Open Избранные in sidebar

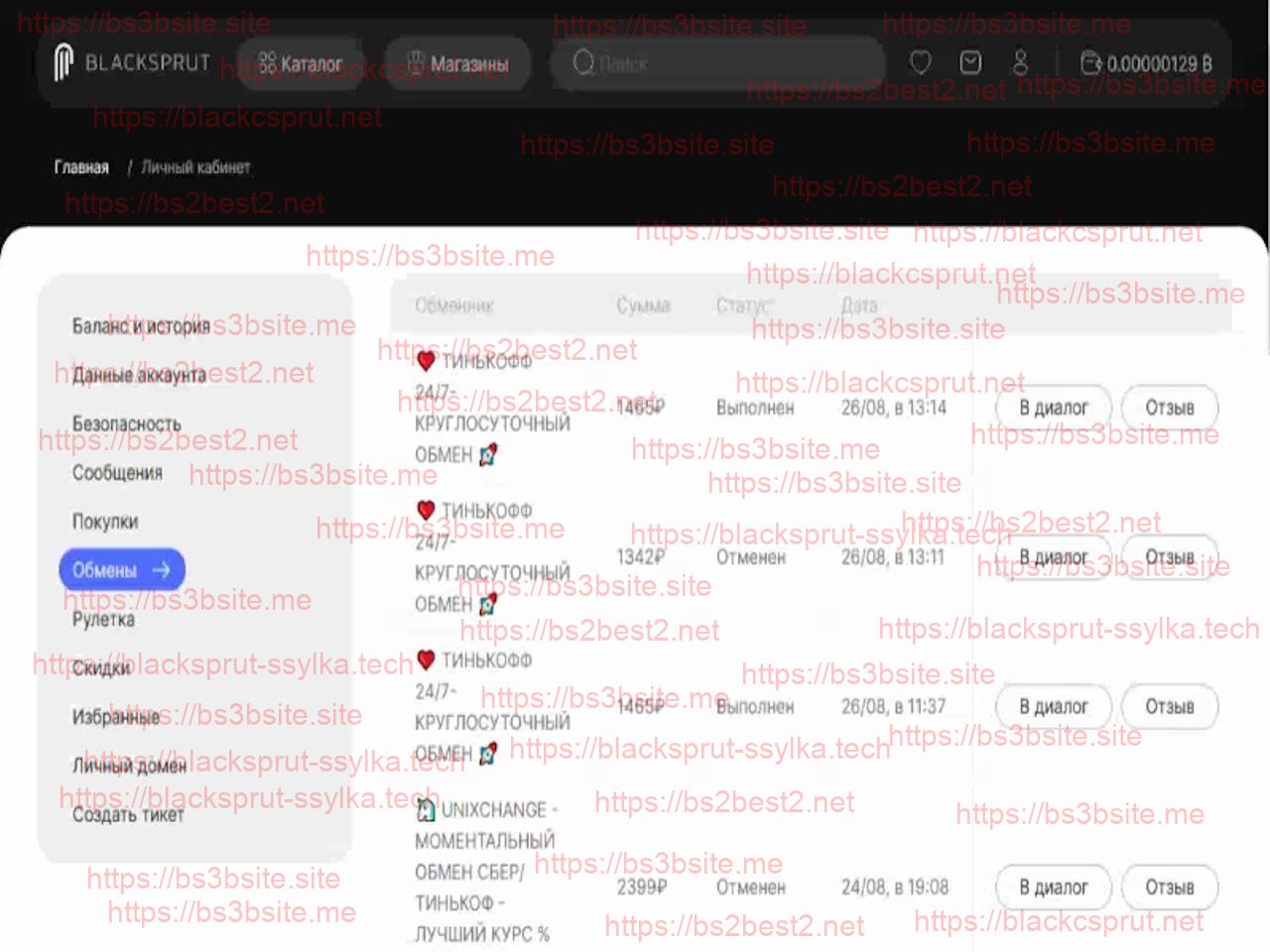click(x=115, y=716)
